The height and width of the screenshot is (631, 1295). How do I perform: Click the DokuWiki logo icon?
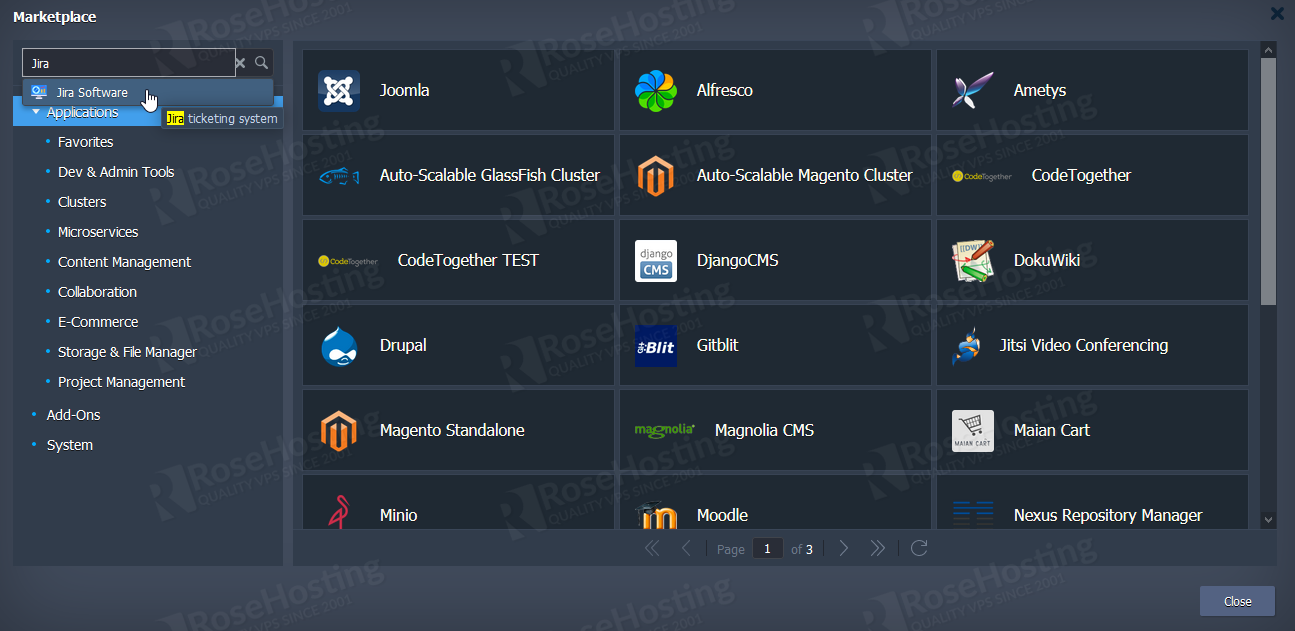click(x=973, y=261)
